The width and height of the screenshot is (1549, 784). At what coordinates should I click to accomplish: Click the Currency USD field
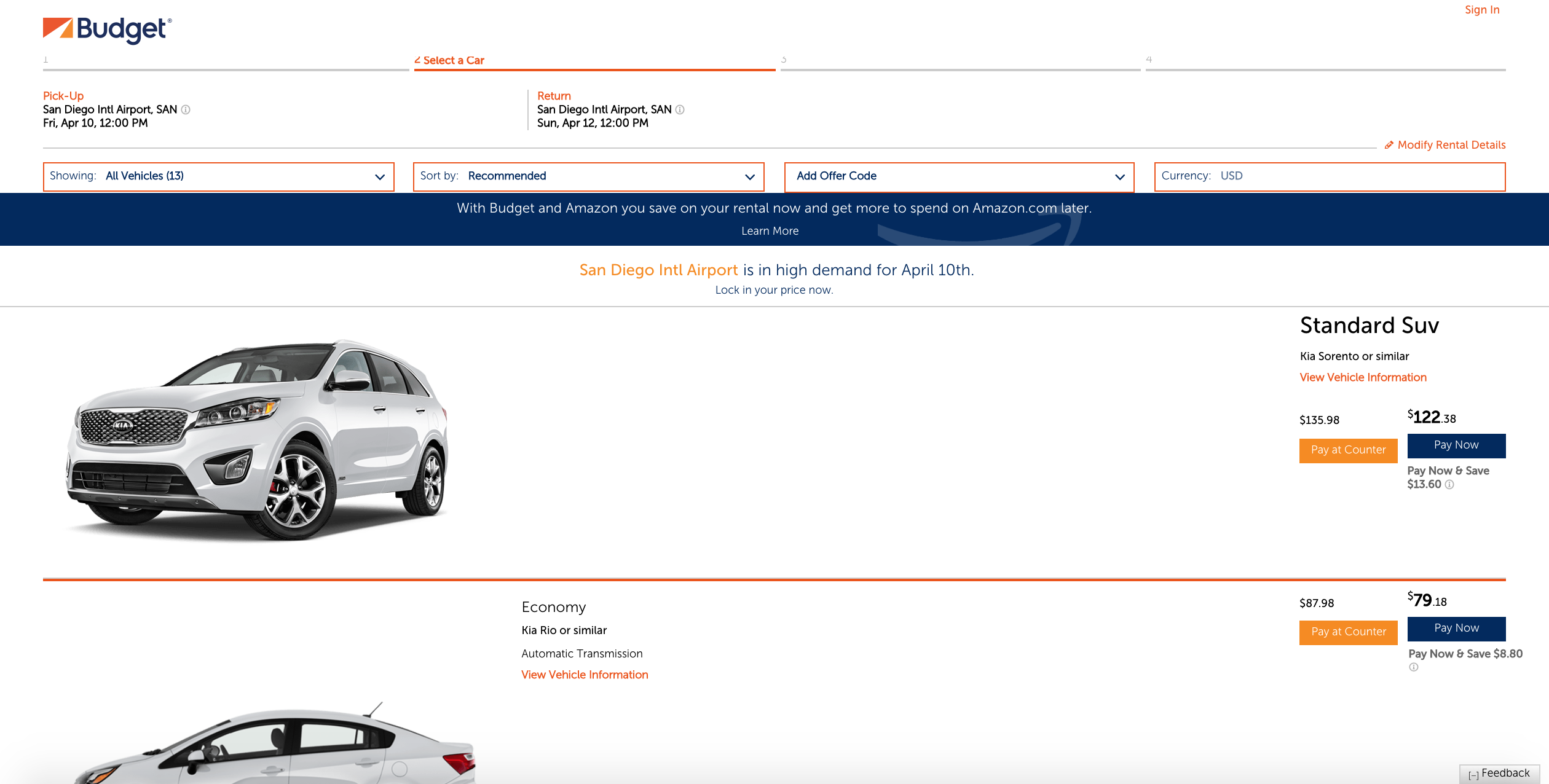(1330, 176)
